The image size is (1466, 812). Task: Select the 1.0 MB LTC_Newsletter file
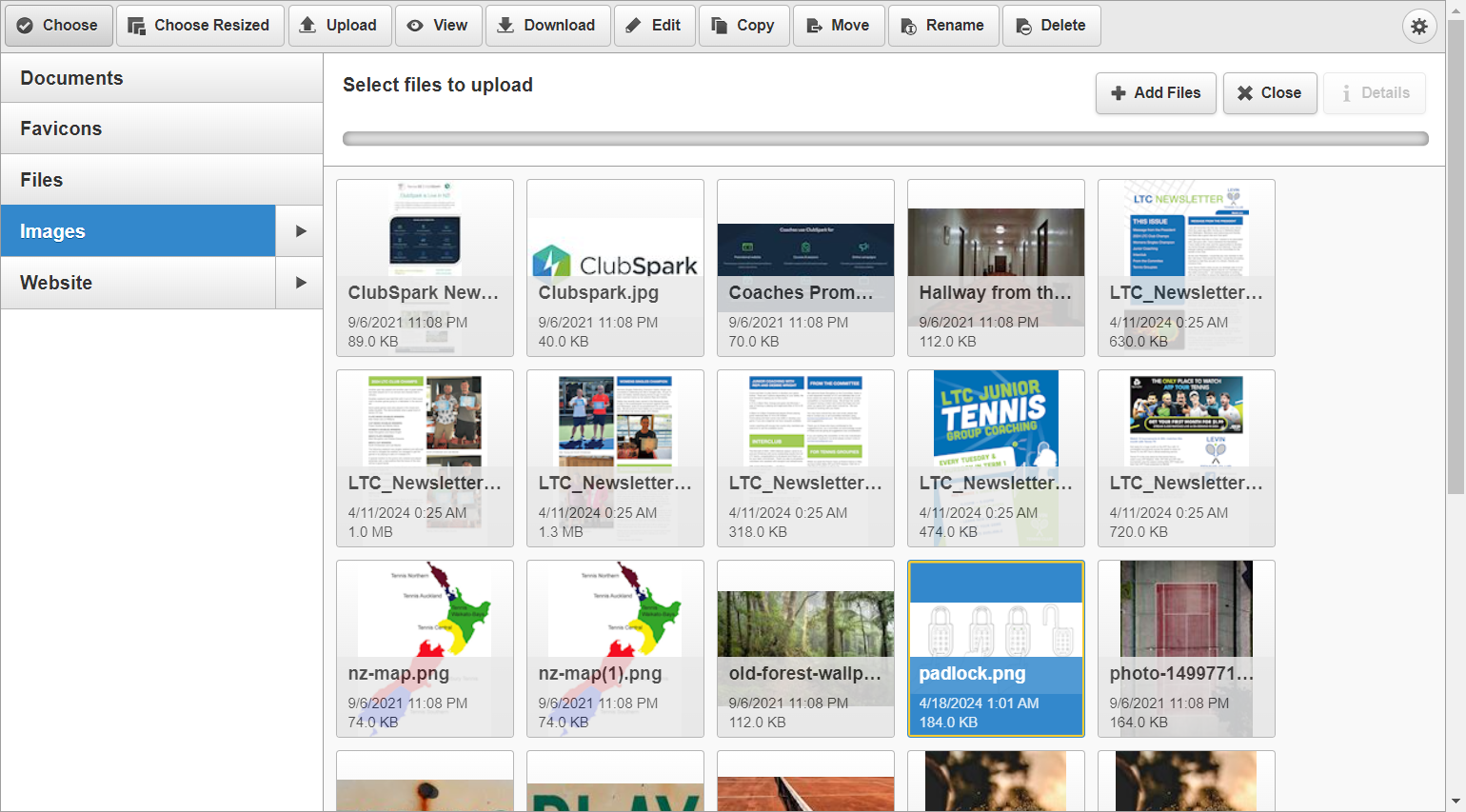click(x=425, y=458)
